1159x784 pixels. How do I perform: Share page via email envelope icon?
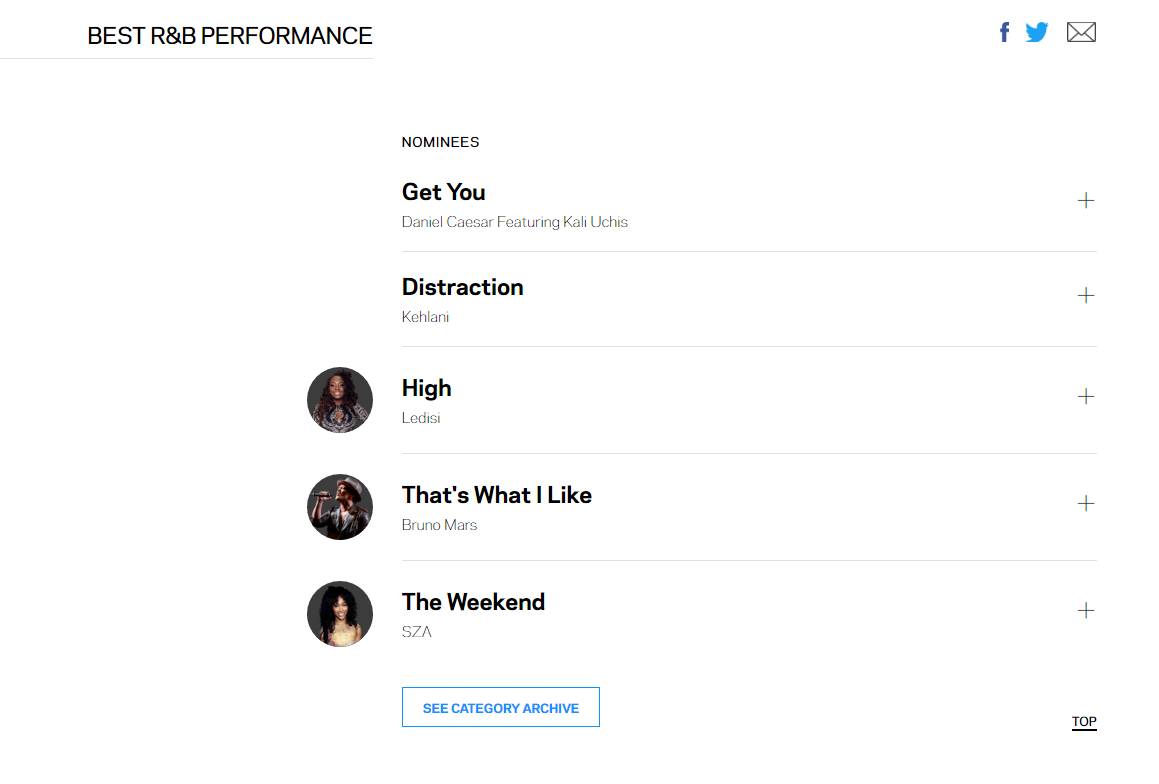[x=1081, y=33]
